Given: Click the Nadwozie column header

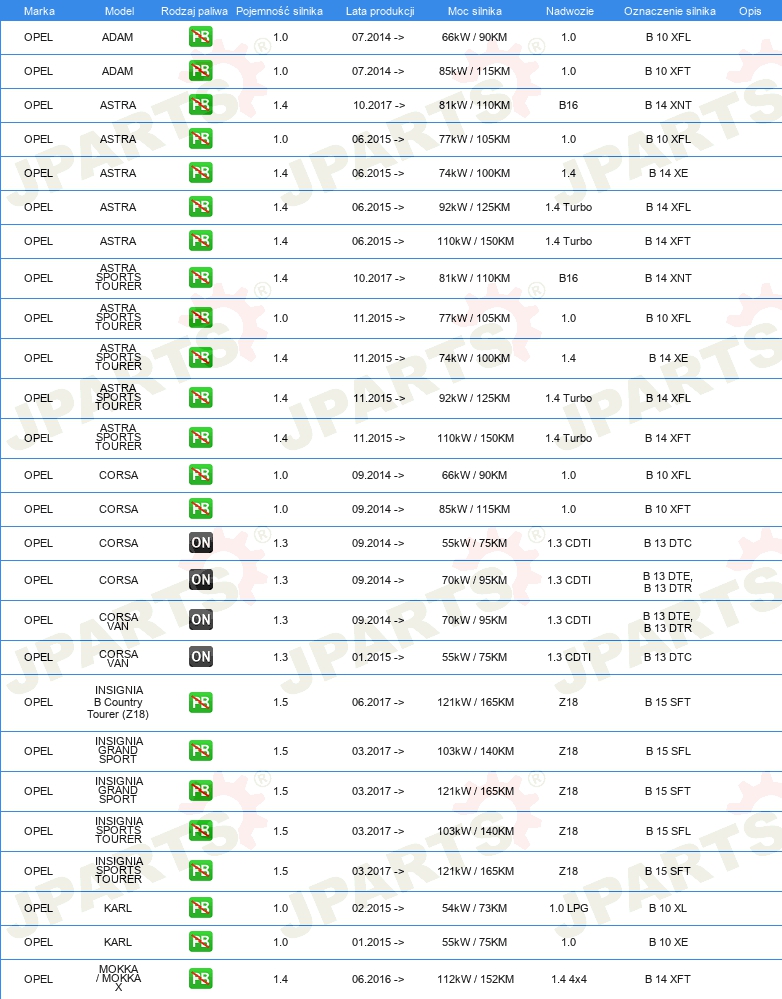Looking at the screenshot, I should click(x=570, y=11).
